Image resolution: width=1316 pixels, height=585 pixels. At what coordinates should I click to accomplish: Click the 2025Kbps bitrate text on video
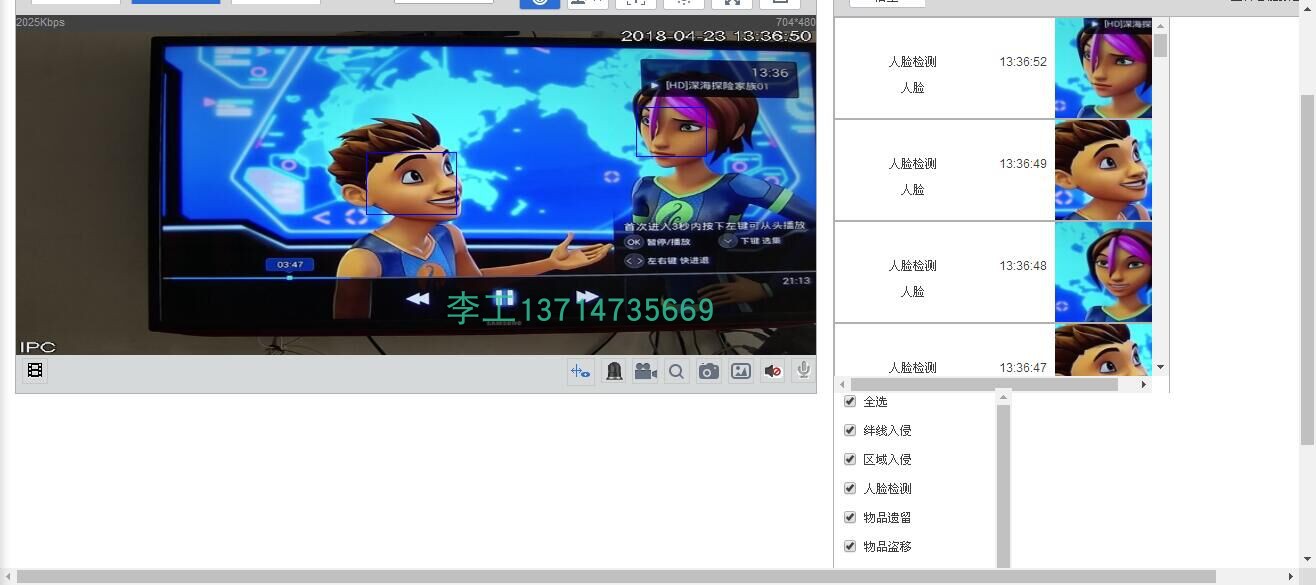41,22
